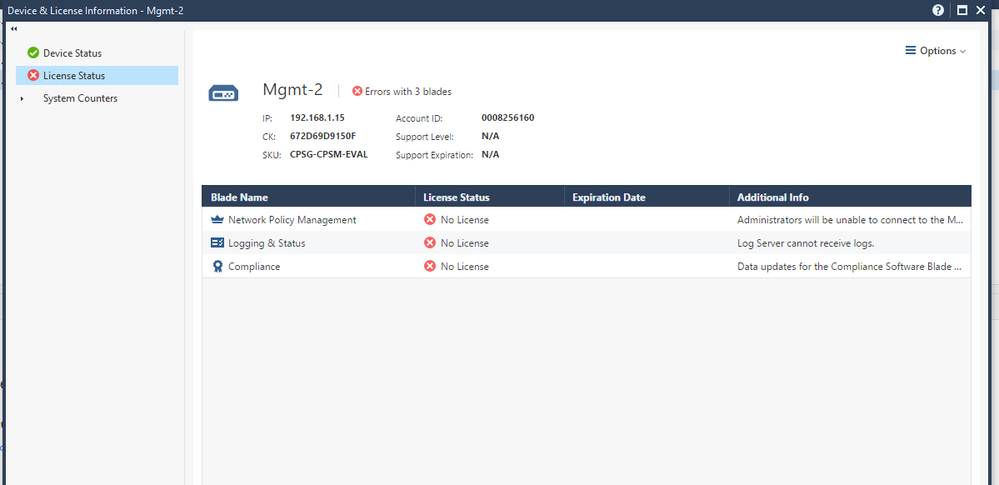The image size is (999, 485).
Task: Click the red error icon beside 'Errors with 3 blades'
Action: (x=357, y=92)
